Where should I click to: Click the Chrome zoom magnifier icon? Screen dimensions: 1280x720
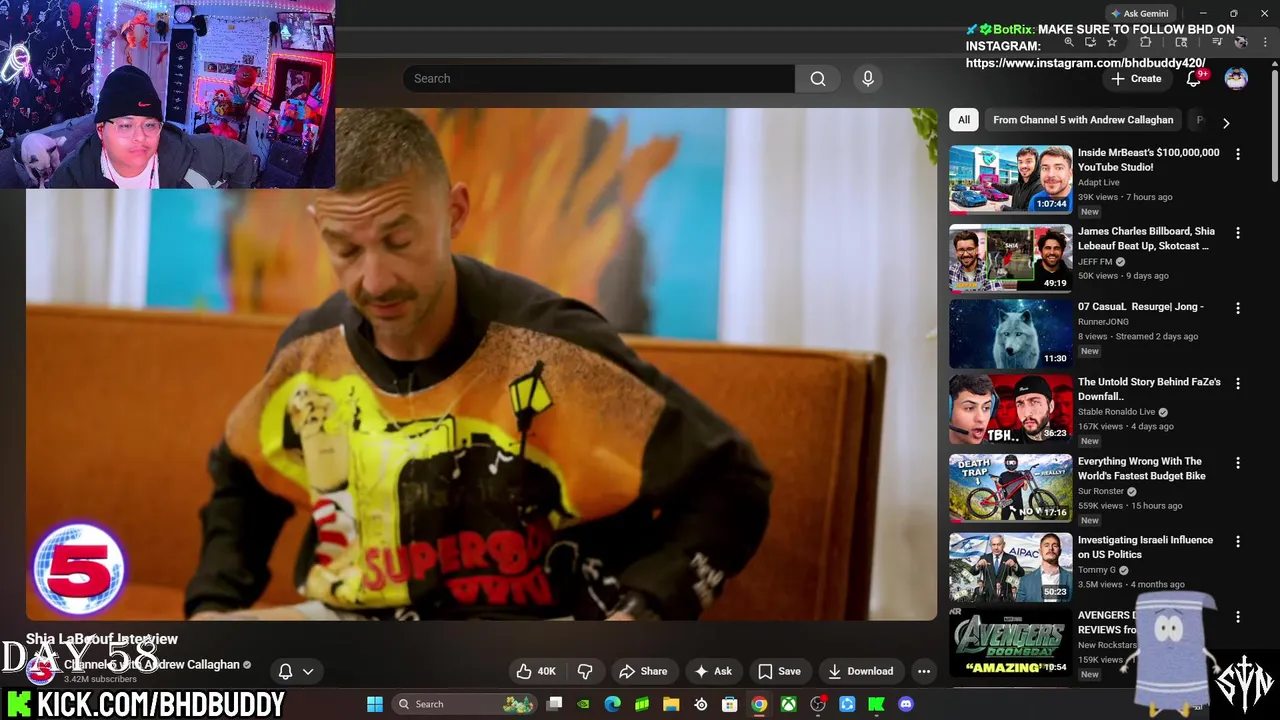point(1069,42)
